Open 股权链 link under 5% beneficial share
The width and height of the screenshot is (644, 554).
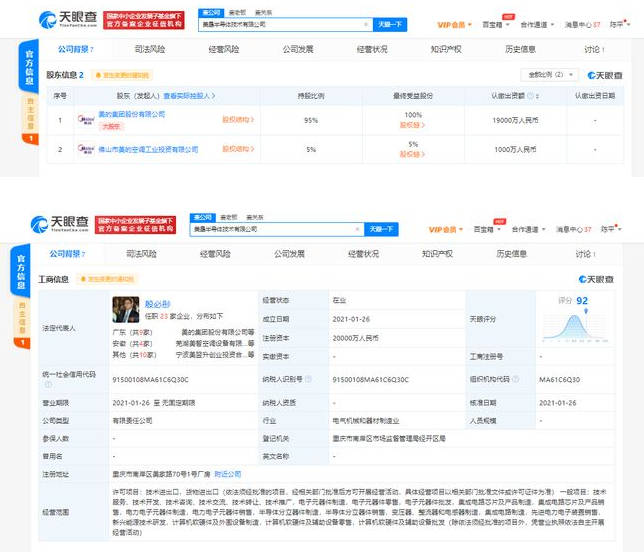(413, 154)
